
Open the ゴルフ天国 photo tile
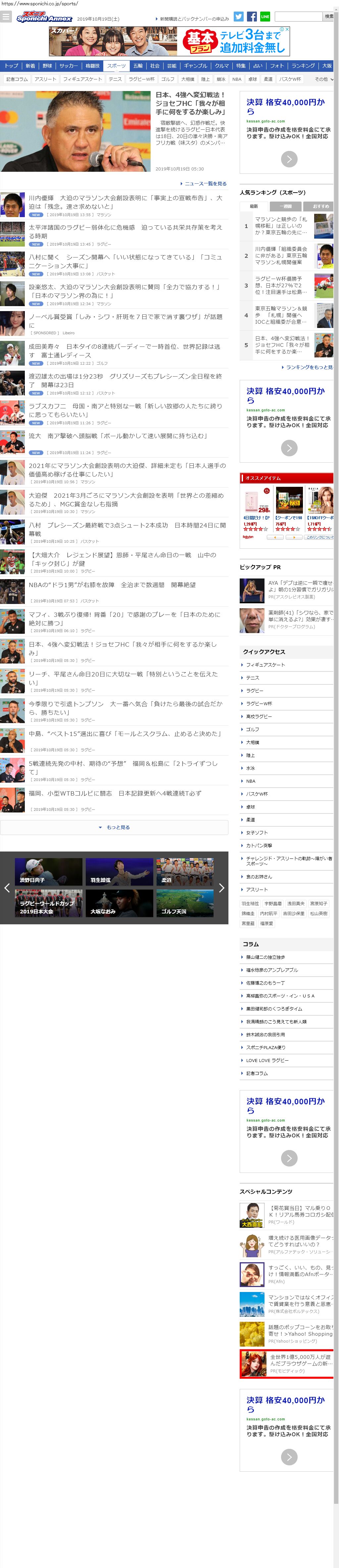click(185, 903)
